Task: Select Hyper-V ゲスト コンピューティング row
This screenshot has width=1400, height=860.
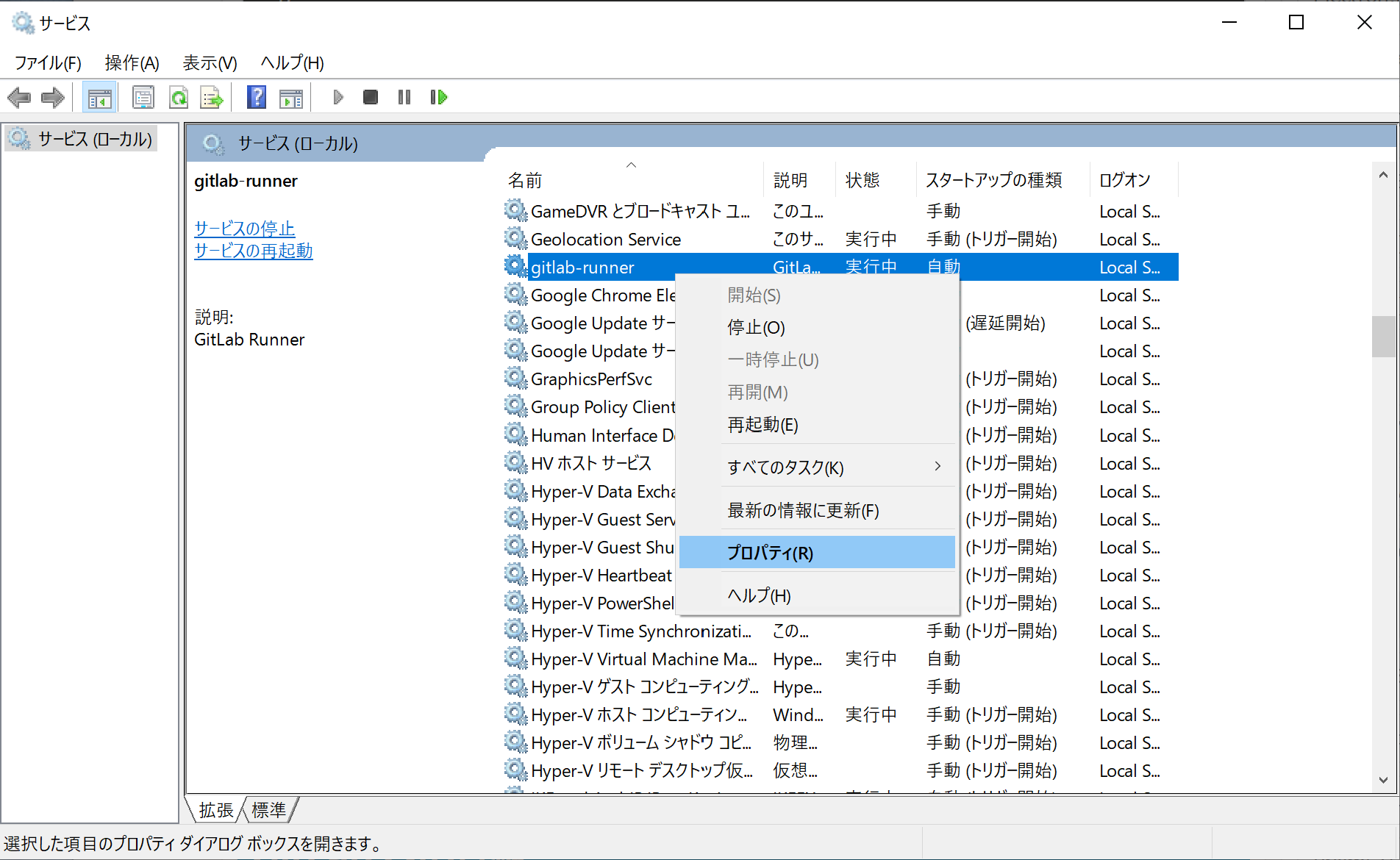Action: pos(841,687)
